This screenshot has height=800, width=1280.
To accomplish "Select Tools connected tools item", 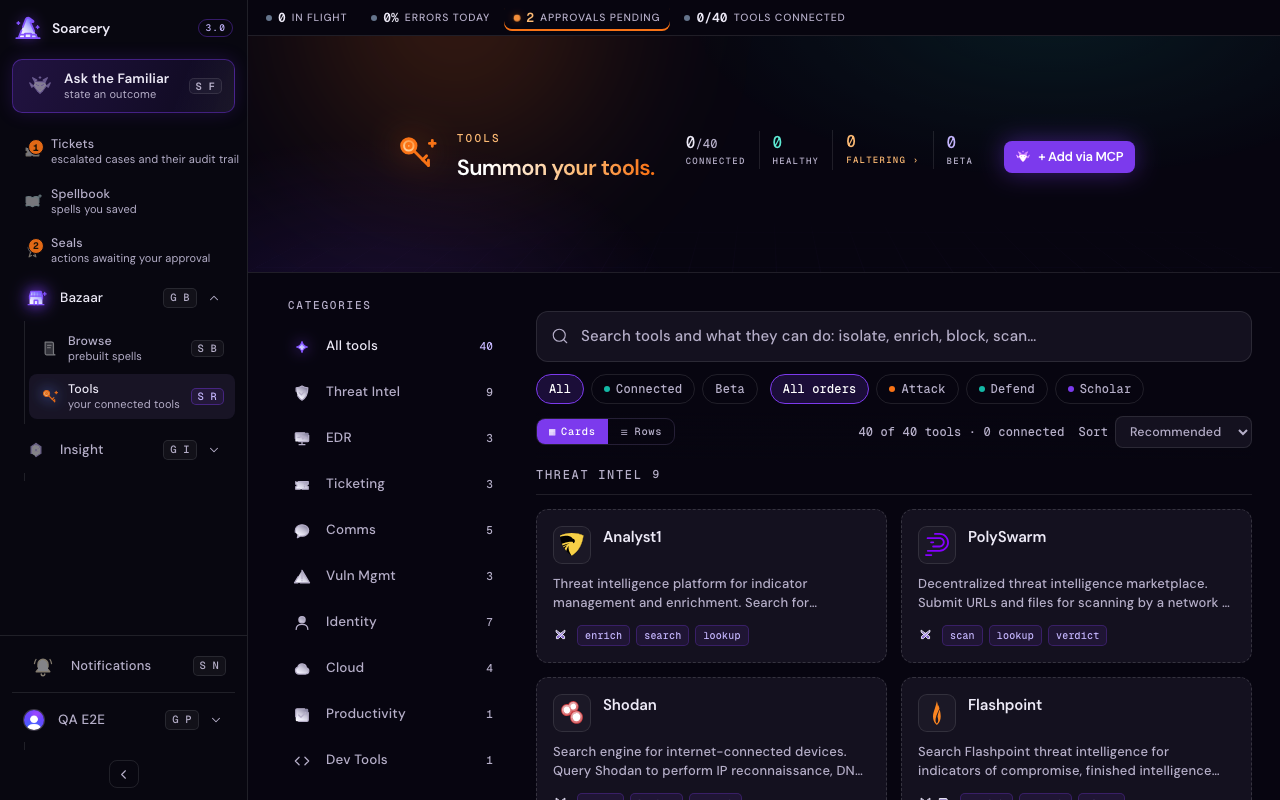I will tap(132, 396).
